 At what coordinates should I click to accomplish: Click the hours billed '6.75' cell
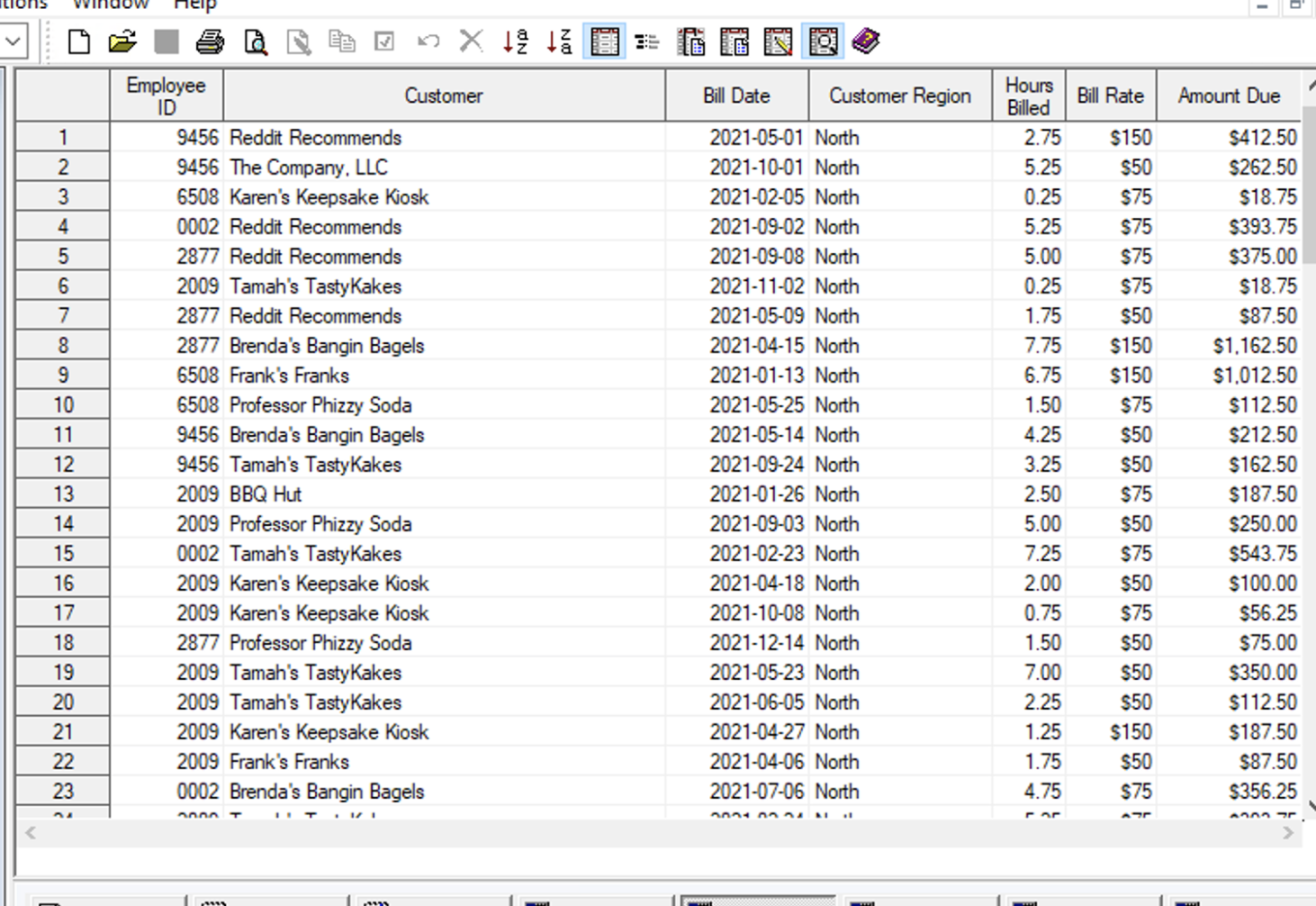[1029, 376]
